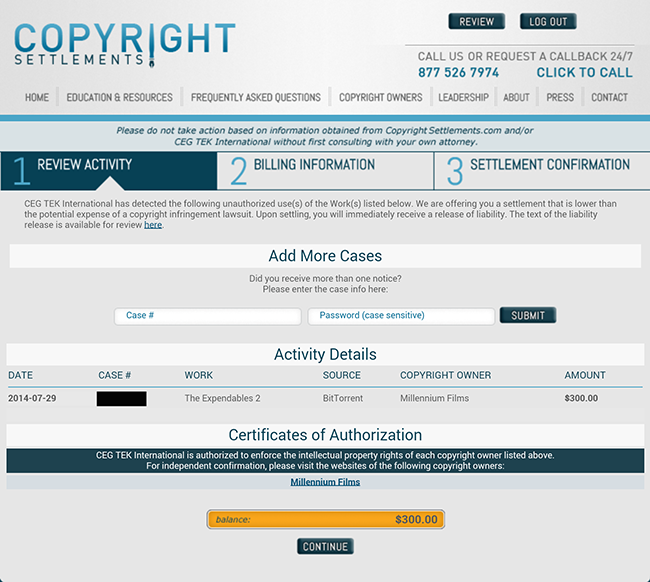Click the Add More Cases heading
Viewport: 650px width, 582px height.
[x=325, y=256]
